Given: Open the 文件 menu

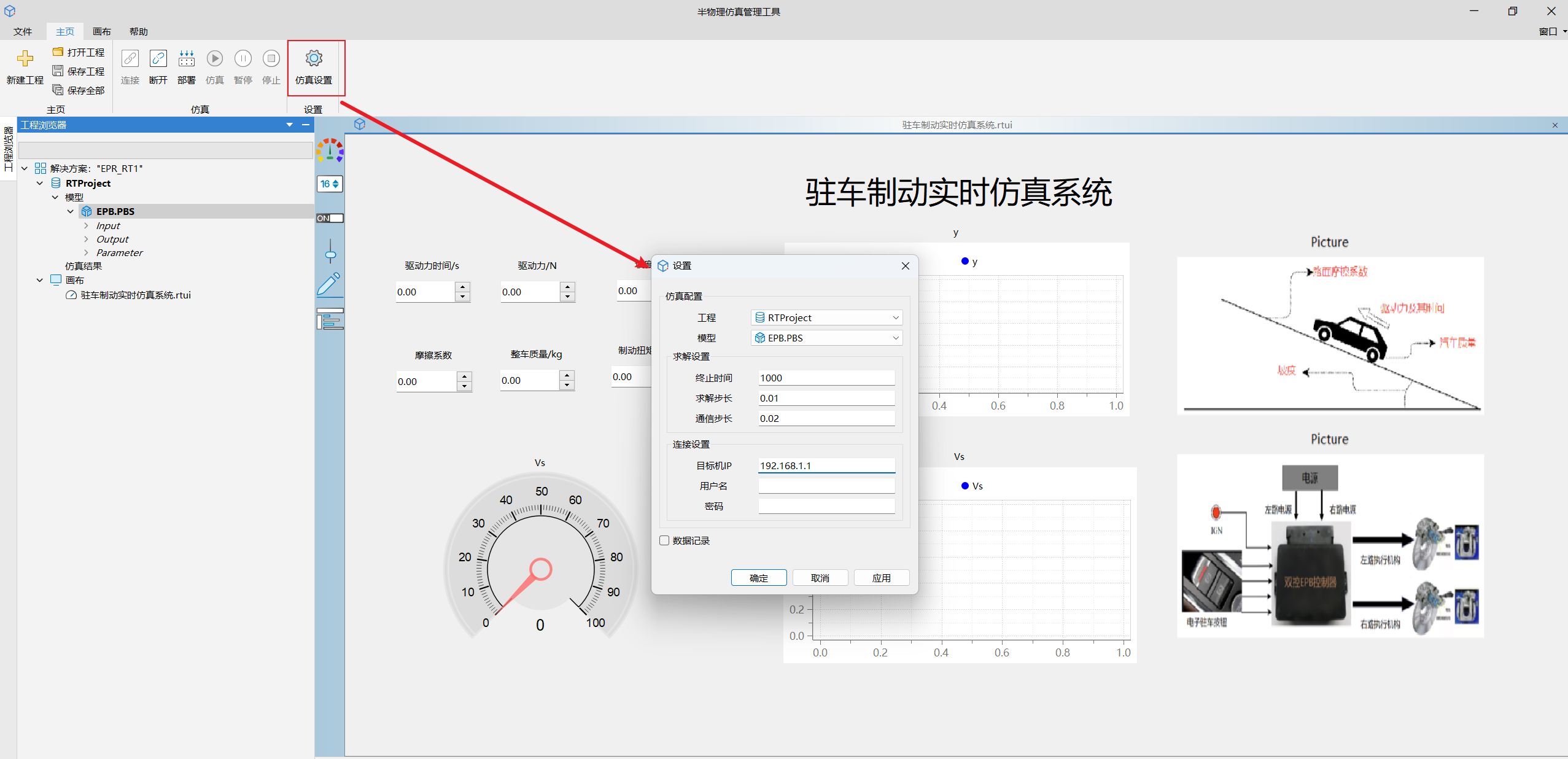Looking at the screenshot, I should (23, 31).
